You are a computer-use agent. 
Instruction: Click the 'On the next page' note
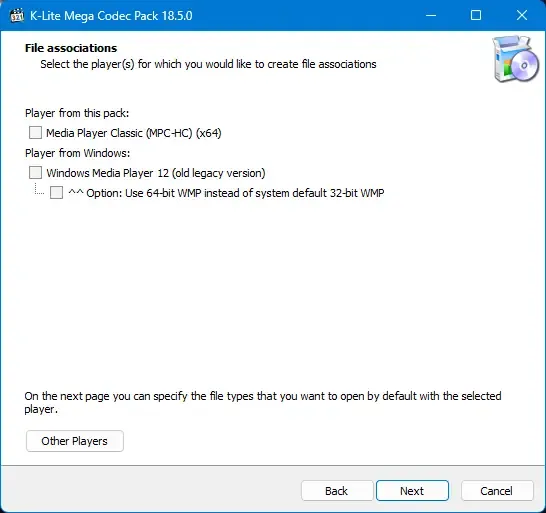click(263, 402)
